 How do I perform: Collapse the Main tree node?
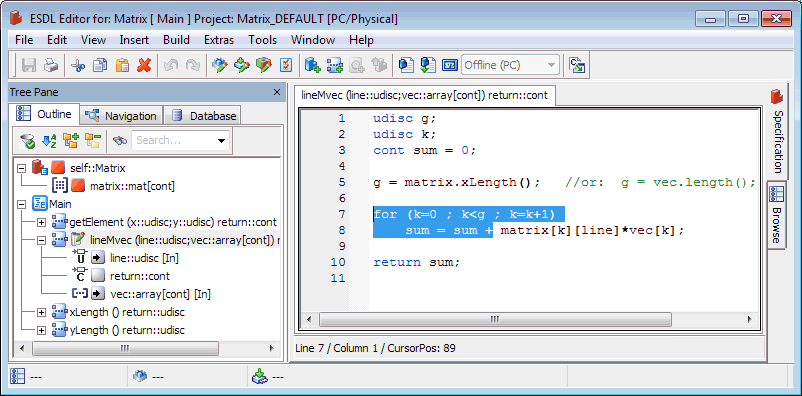pos(21,204)
